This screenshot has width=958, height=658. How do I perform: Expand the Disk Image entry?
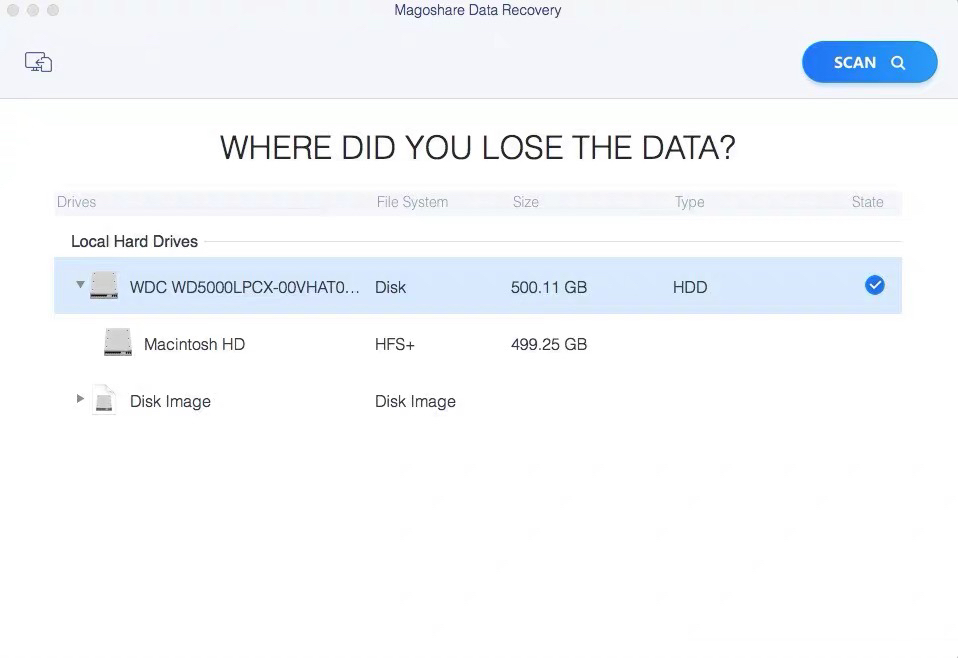[x=80, y=399]
